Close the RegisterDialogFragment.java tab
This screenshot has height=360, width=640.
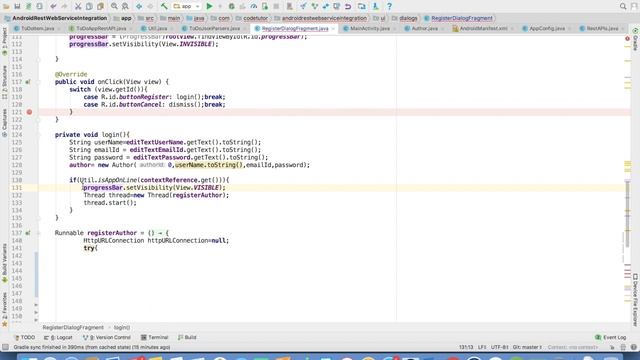333,29
